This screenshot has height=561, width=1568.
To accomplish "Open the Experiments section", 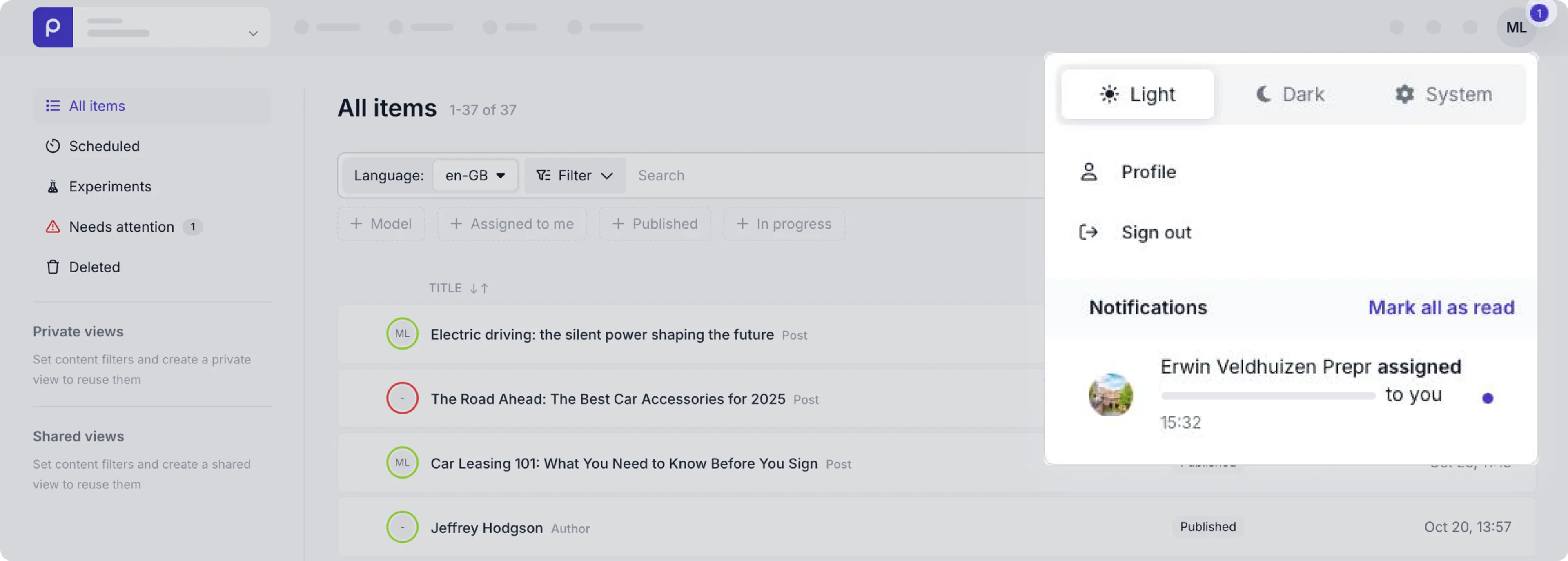I will coord(109,186).
